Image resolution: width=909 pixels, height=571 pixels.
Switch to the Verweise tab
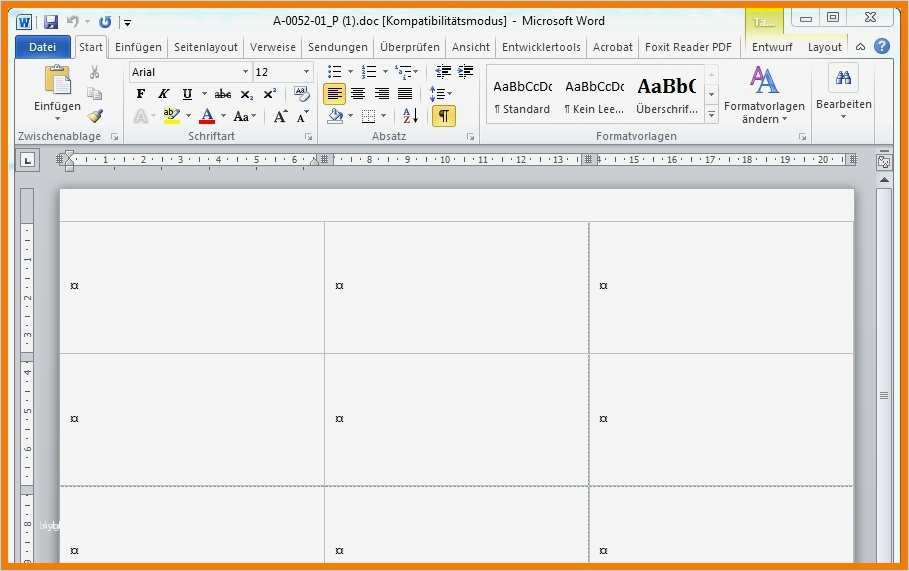tap(272, 47)
